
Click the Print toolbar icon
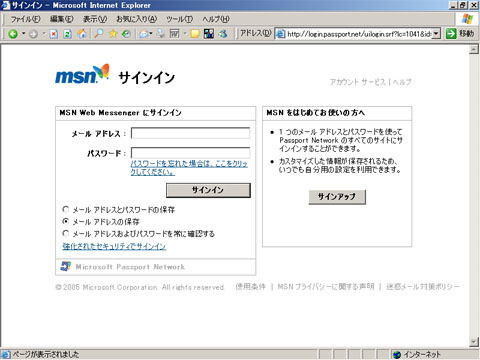161,33
